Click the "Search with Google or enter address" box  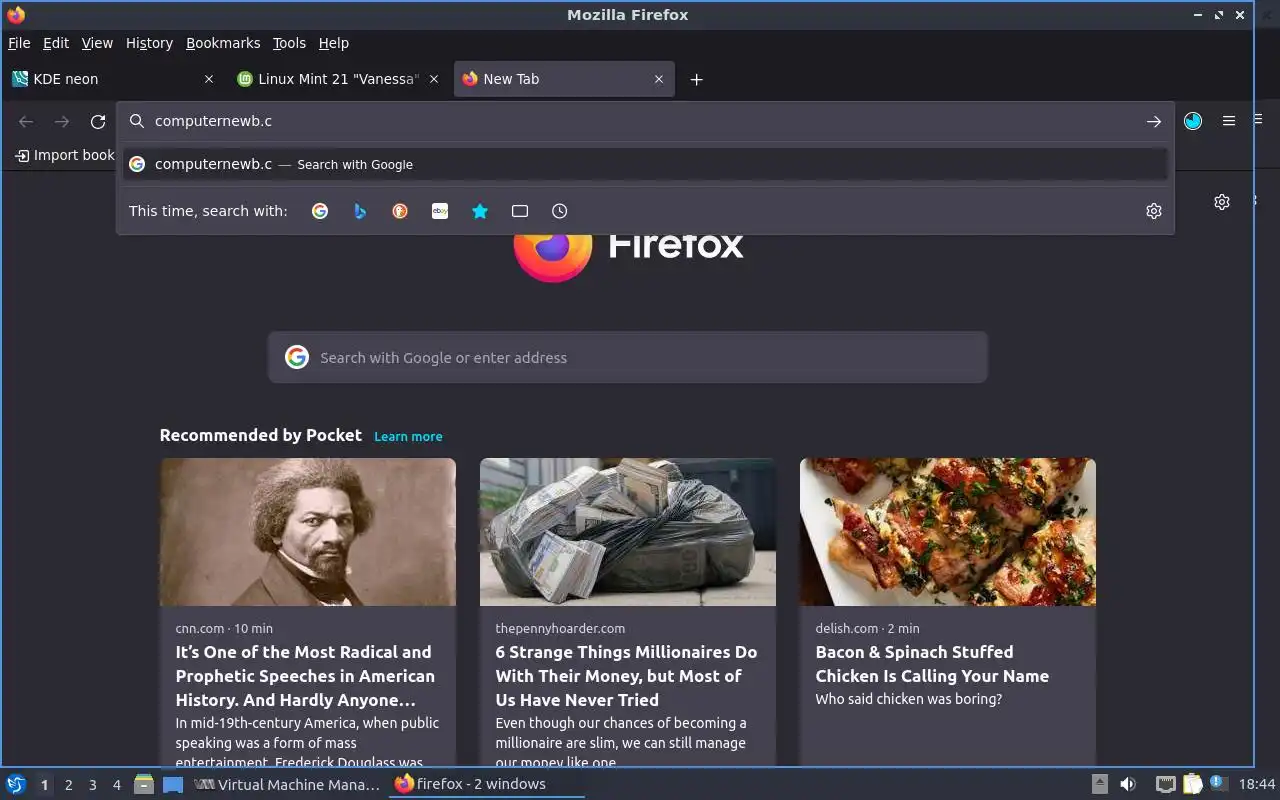pyautogui.click(x=628, y=357)
